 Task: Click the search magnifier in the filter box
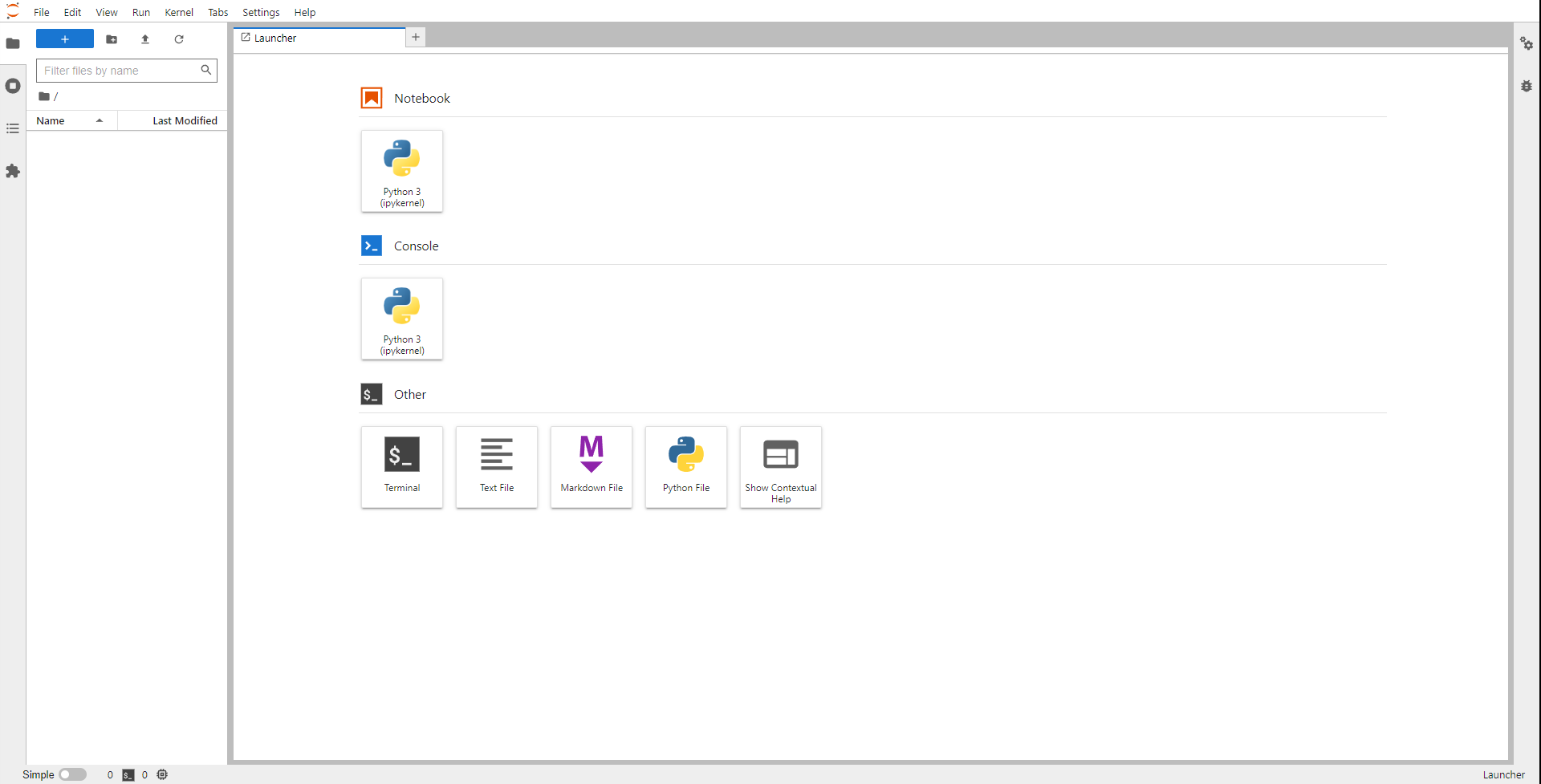206,70
